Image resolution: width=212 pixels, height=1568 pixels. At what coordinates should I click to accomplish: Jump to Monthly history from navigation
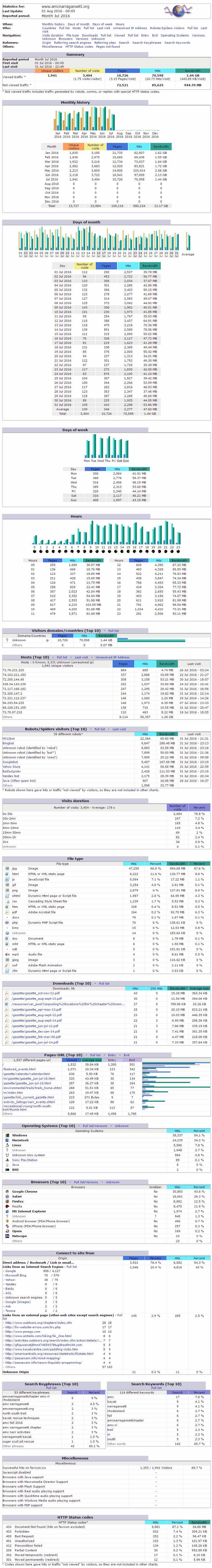pyautogui.click(x=54, y=24)
